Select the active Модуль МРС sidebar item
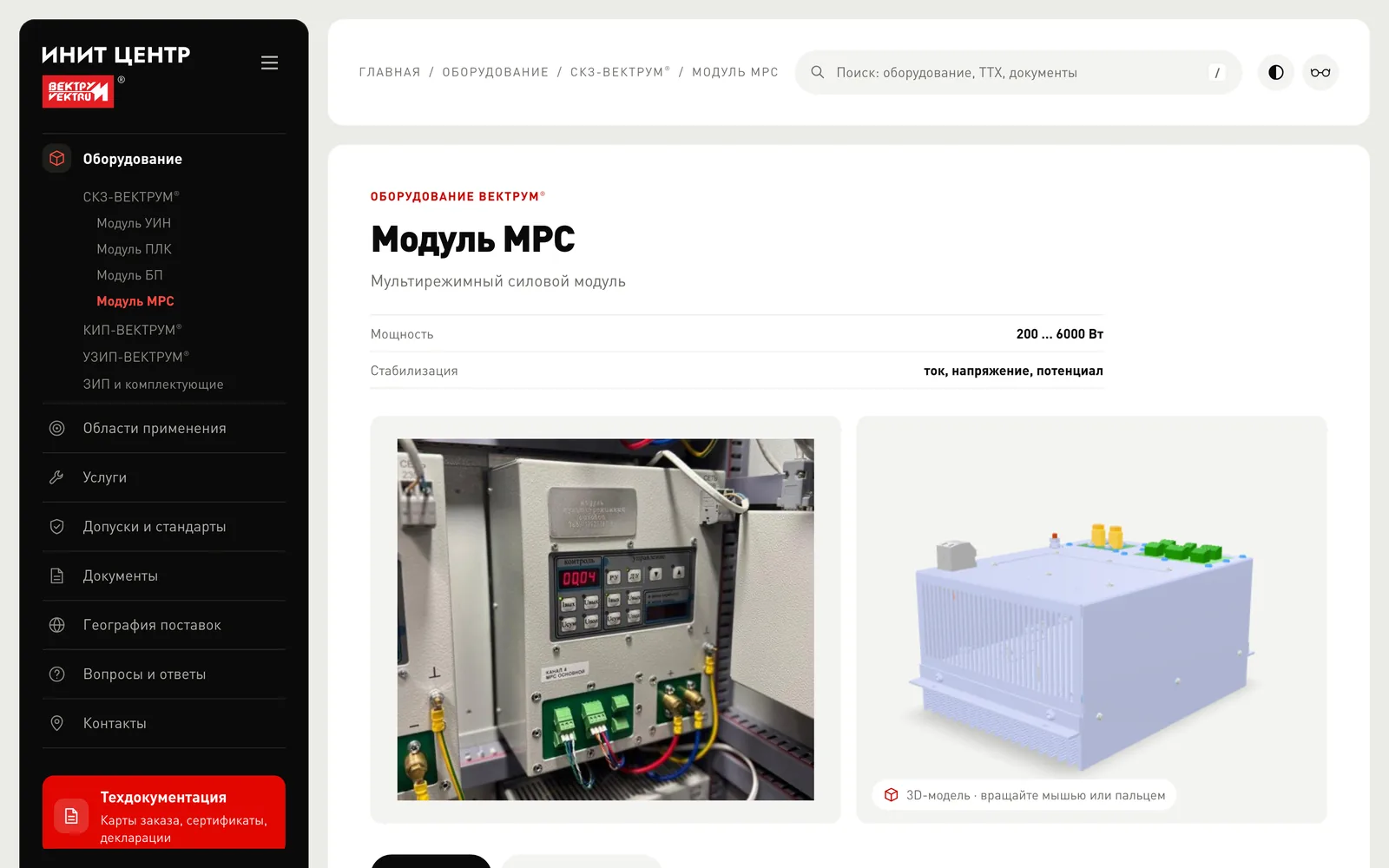 [135, 301]
